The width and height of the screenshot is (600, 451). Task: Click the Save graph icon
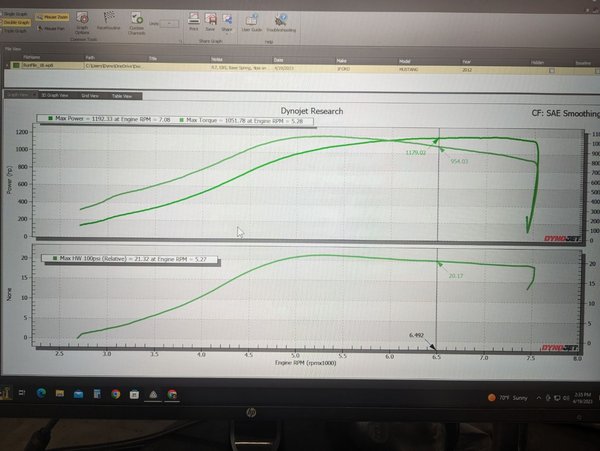(x=210, y=19)
